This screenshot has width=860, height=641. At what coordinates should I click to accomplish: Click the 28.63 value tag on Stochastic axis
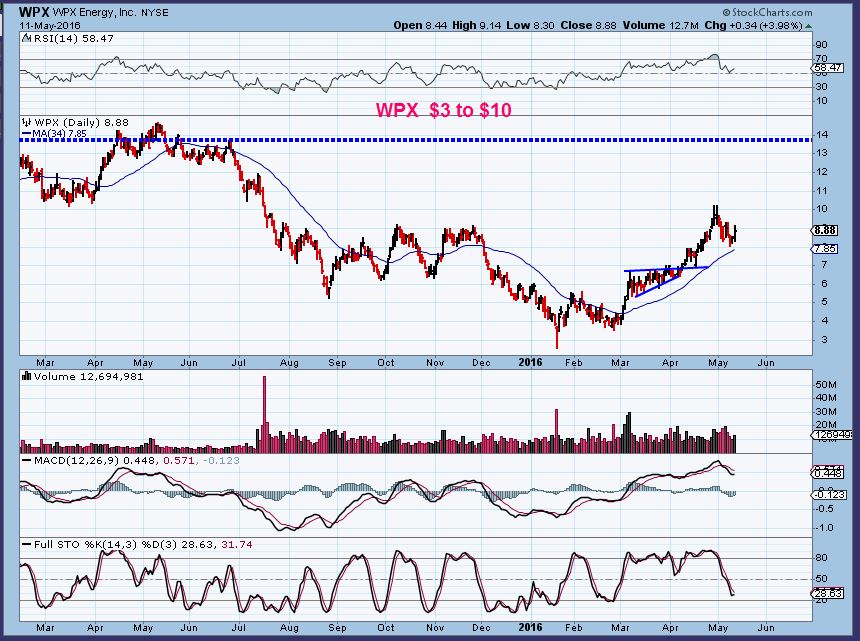[828, 593]
